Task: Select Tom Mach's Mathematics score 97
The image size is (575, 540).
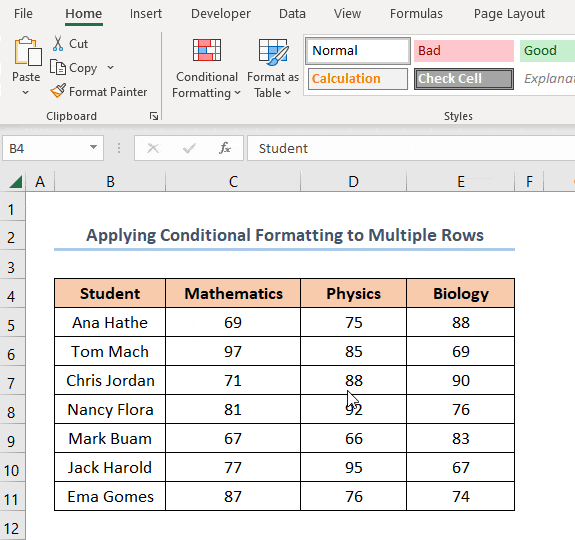Action: (233, 351)
